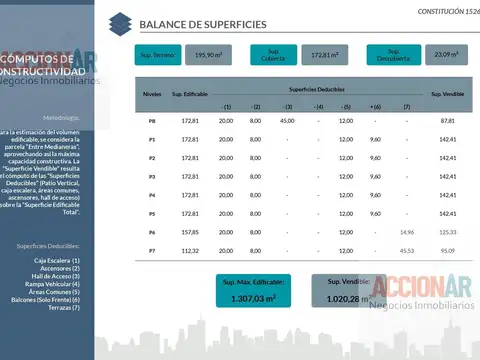Click the '45,00' cell in the PB row

pyautogui.click(x=287, y=121)
